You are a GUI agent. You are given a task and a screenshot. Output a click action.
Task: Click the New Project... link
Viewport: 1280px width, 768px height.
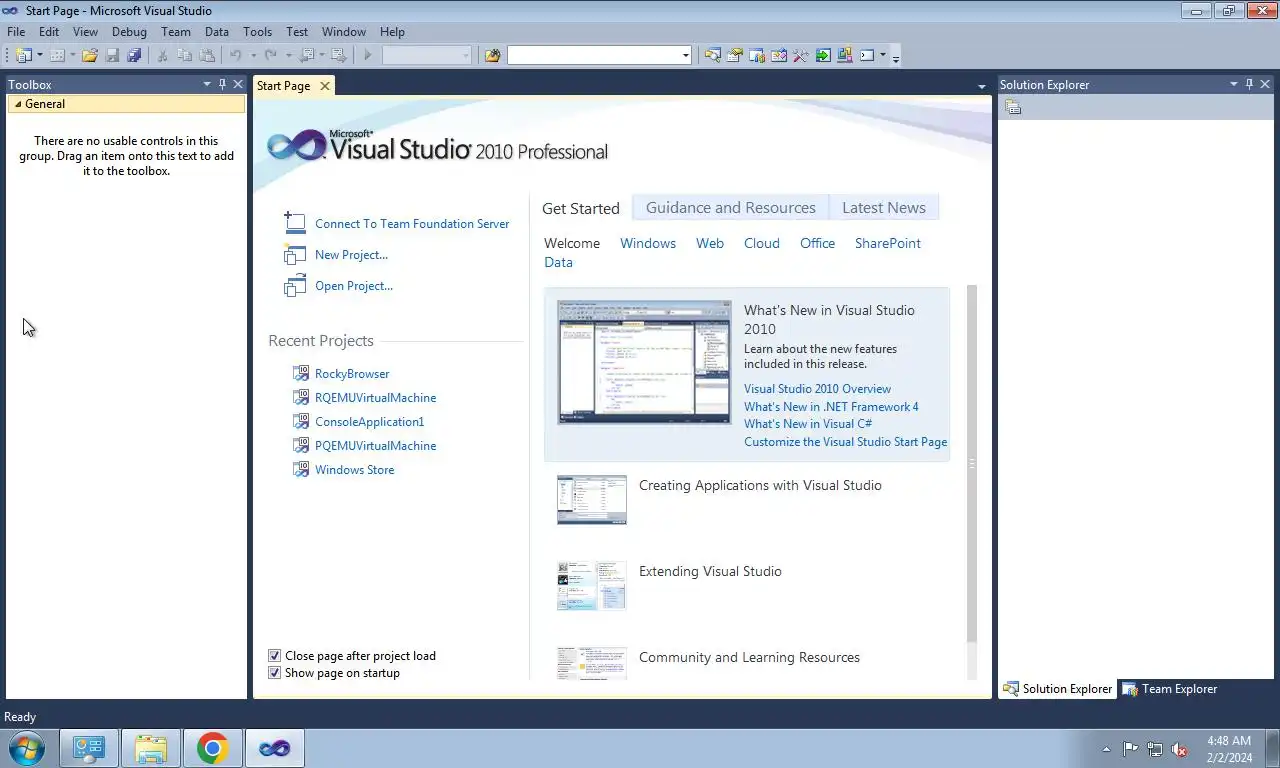point(351,255)
